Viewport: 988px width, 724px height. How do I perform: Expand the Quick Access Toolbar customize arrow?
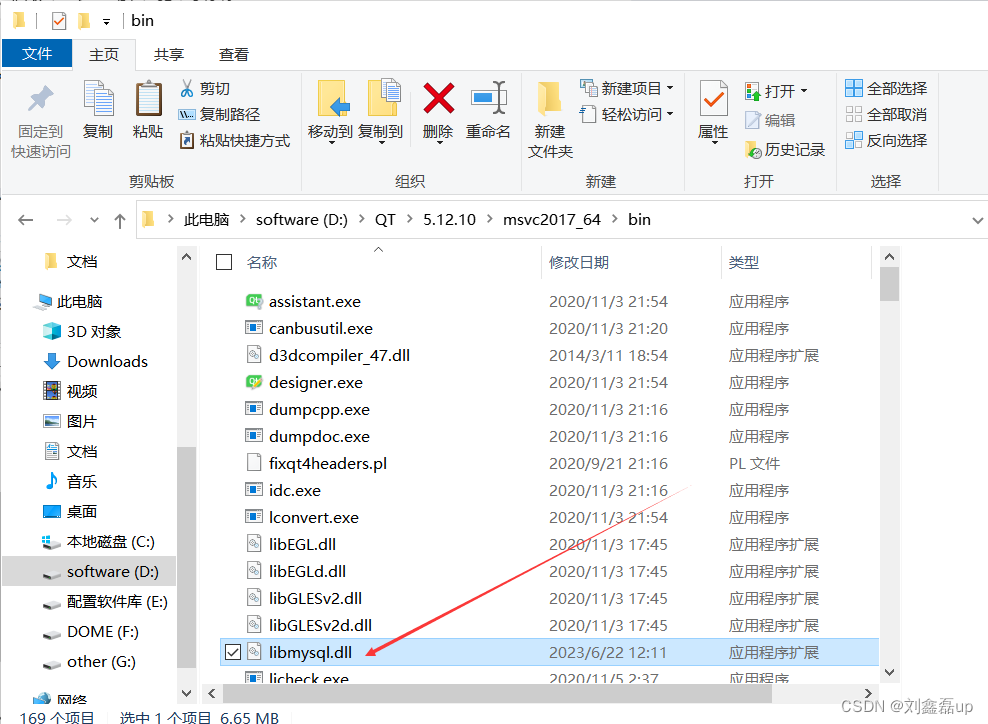point(106,20)
